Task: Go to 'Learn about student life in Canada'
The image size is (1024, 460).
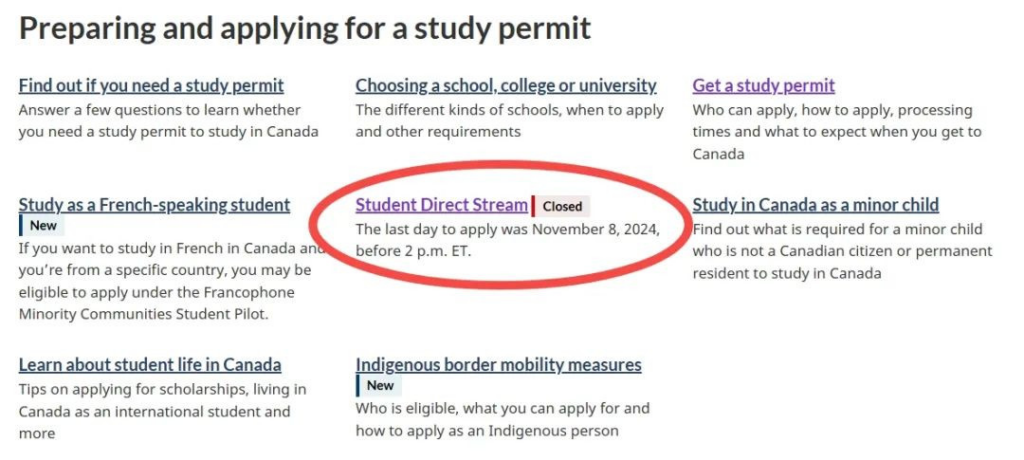Action: tap(150, 365)
